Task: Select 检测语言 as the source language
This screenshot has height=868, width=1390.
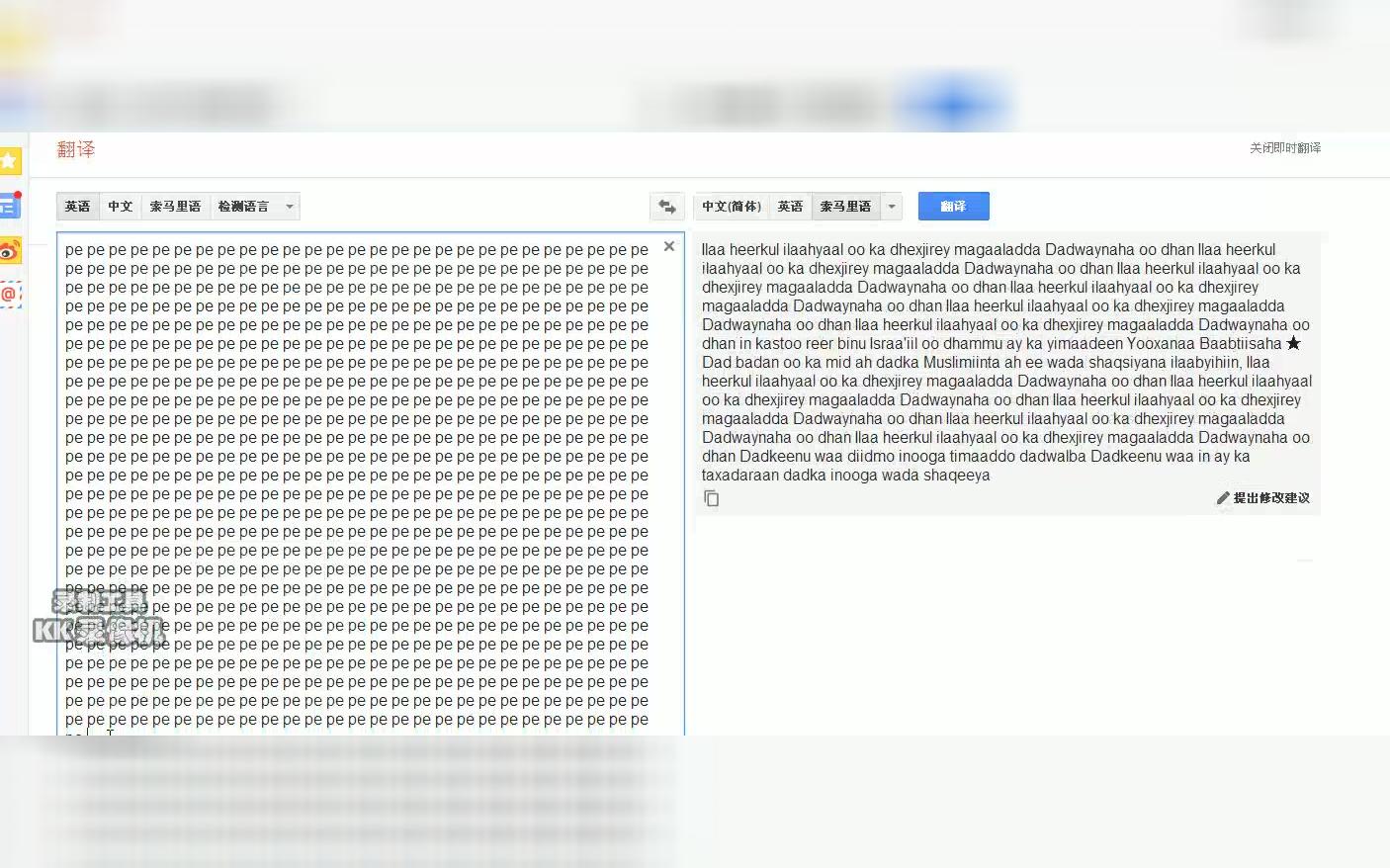Action: (x=244, y=207)
